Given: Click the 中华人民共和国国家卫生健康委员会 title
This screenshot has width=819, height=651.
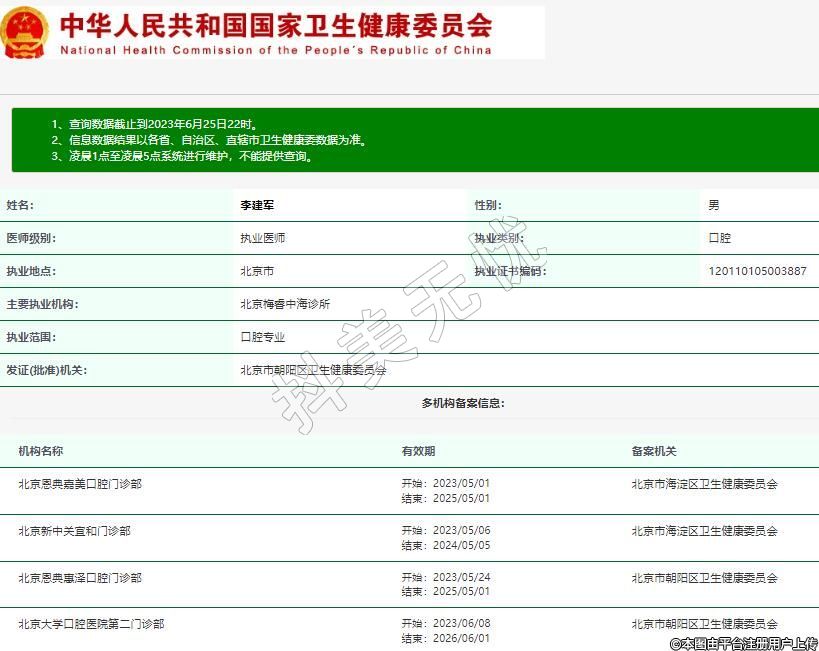Looking at the screenshot, I should pyautogui.click(x=276, y=25).
